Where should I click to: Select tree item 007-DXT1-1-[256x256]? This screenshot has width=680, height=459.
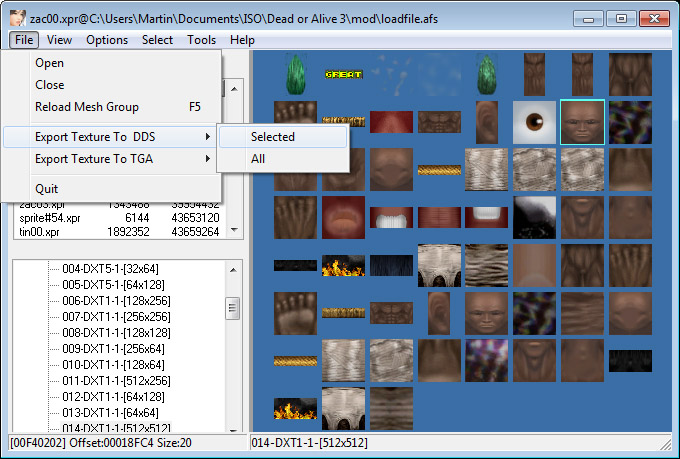(117, 317)
